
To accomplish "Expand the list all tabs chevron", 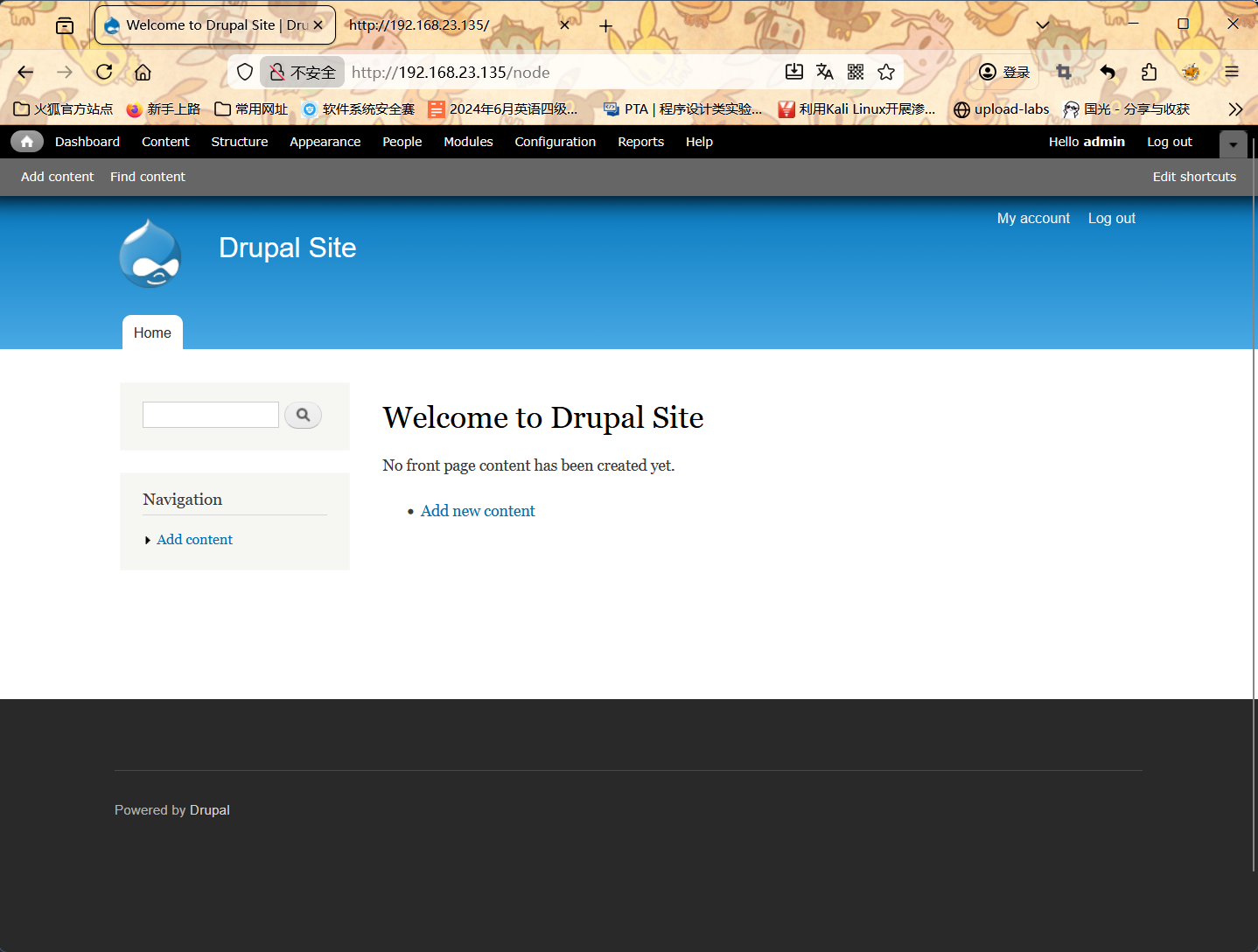I will point(1042,25).
